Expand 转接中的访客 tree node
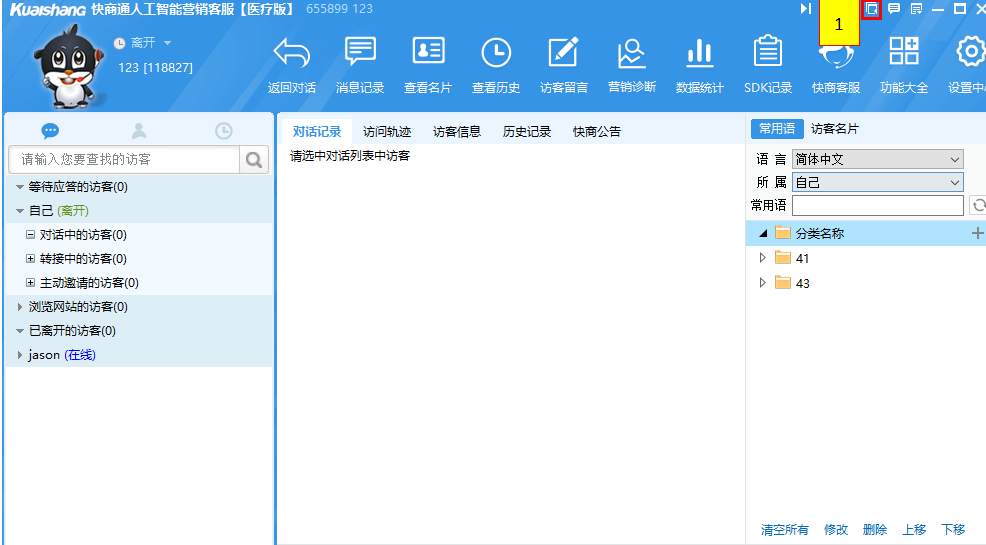986x545 pixels. coord(30,259)
